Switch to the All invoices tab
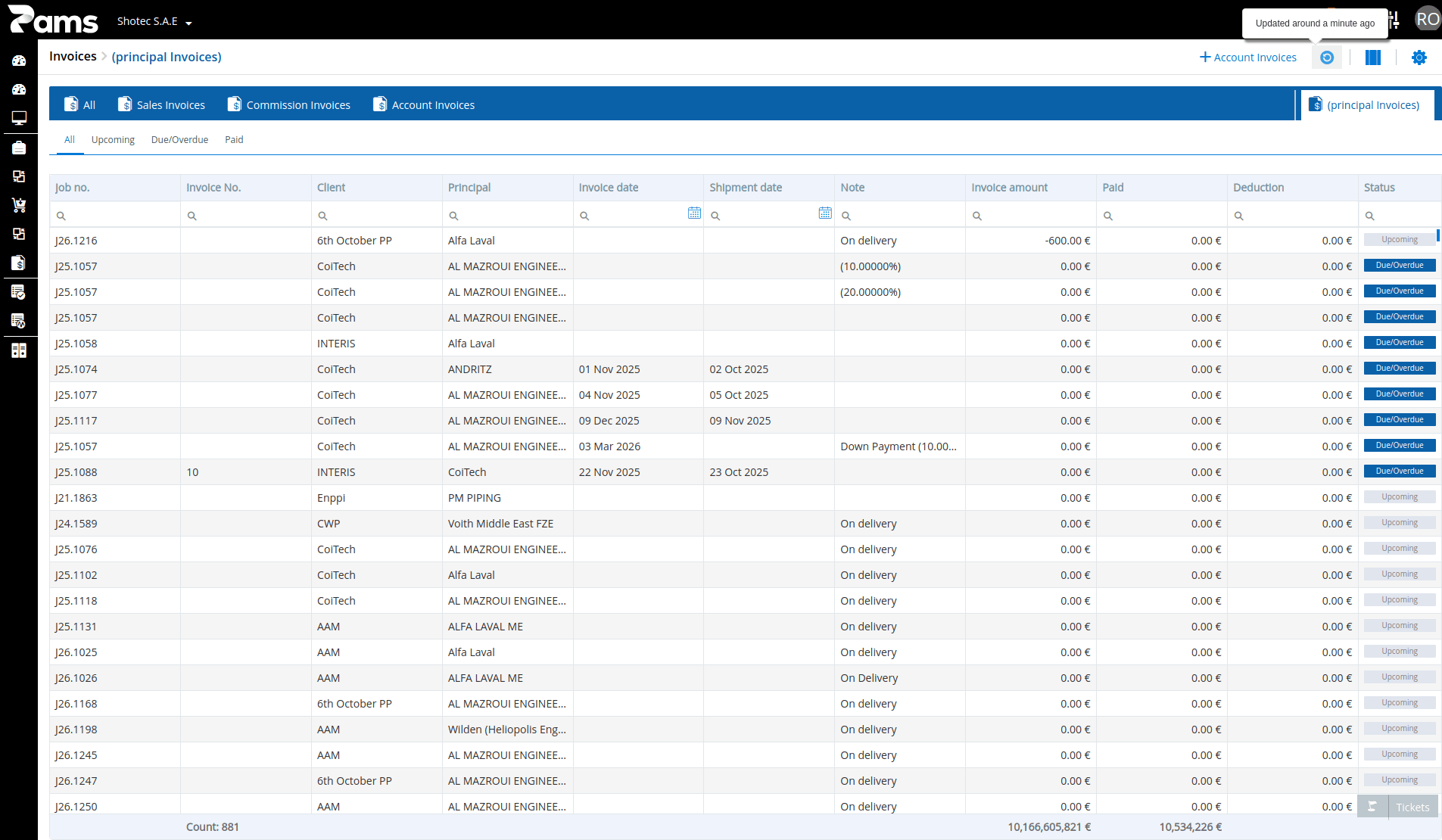 (x=80, y=104)
